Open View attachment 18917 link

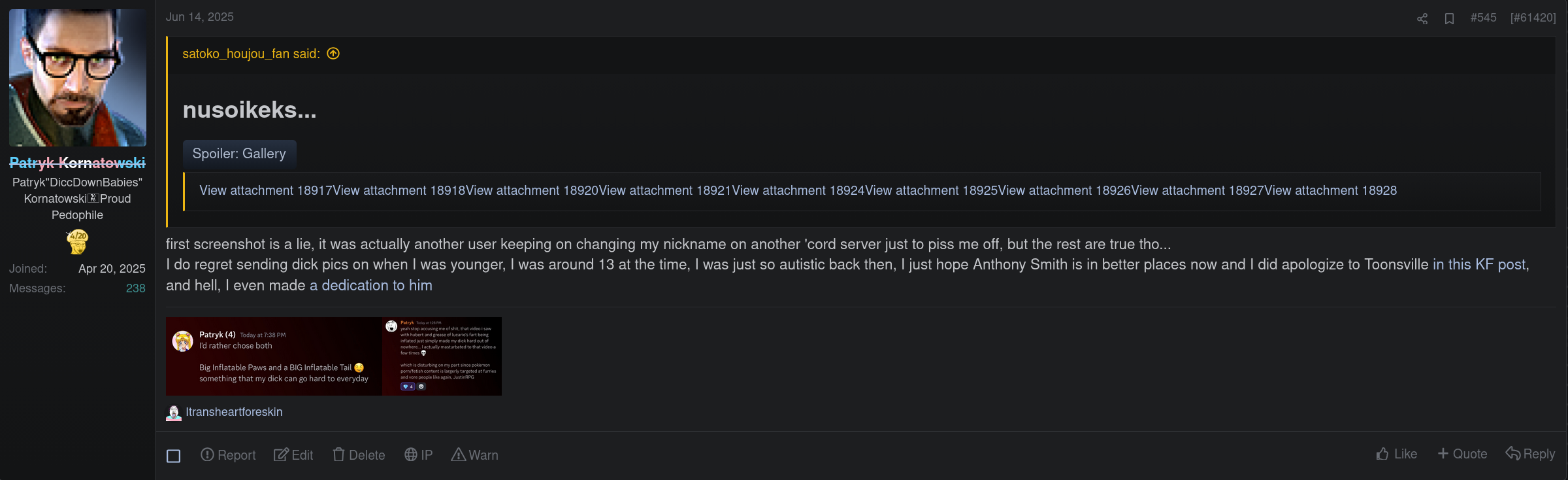(266, 190)
